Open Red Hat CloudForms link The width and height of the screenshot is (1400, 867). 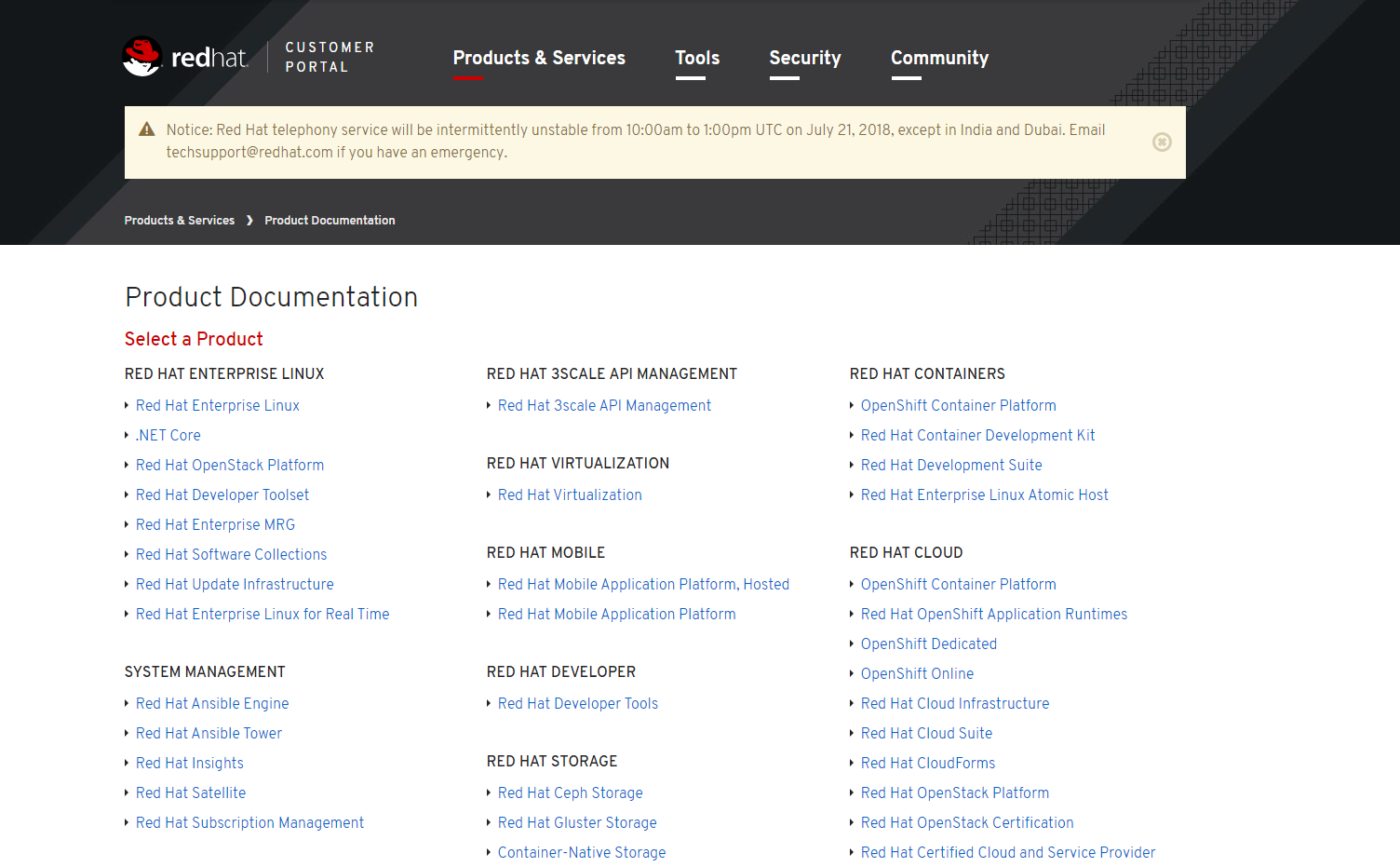(x=928, y=764)
